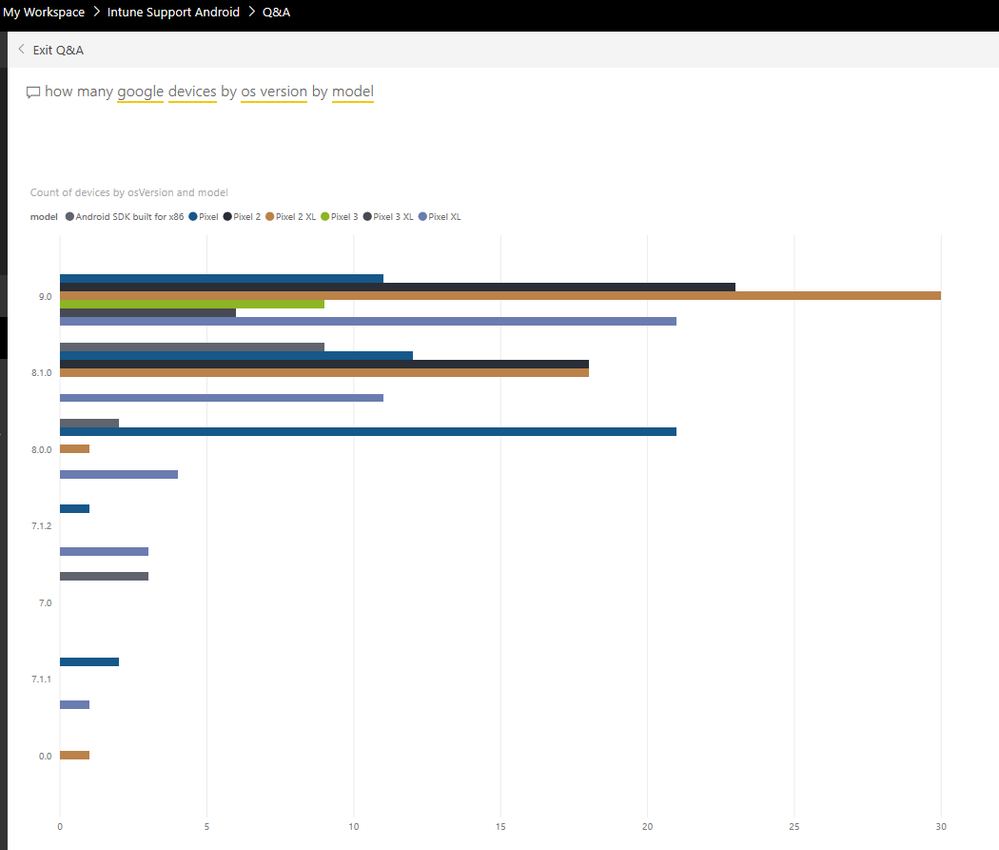This screenshot has width=999, height=850.
Task: Select the blue Pixel bar for 7.1.1
Action: pos(89,662)
